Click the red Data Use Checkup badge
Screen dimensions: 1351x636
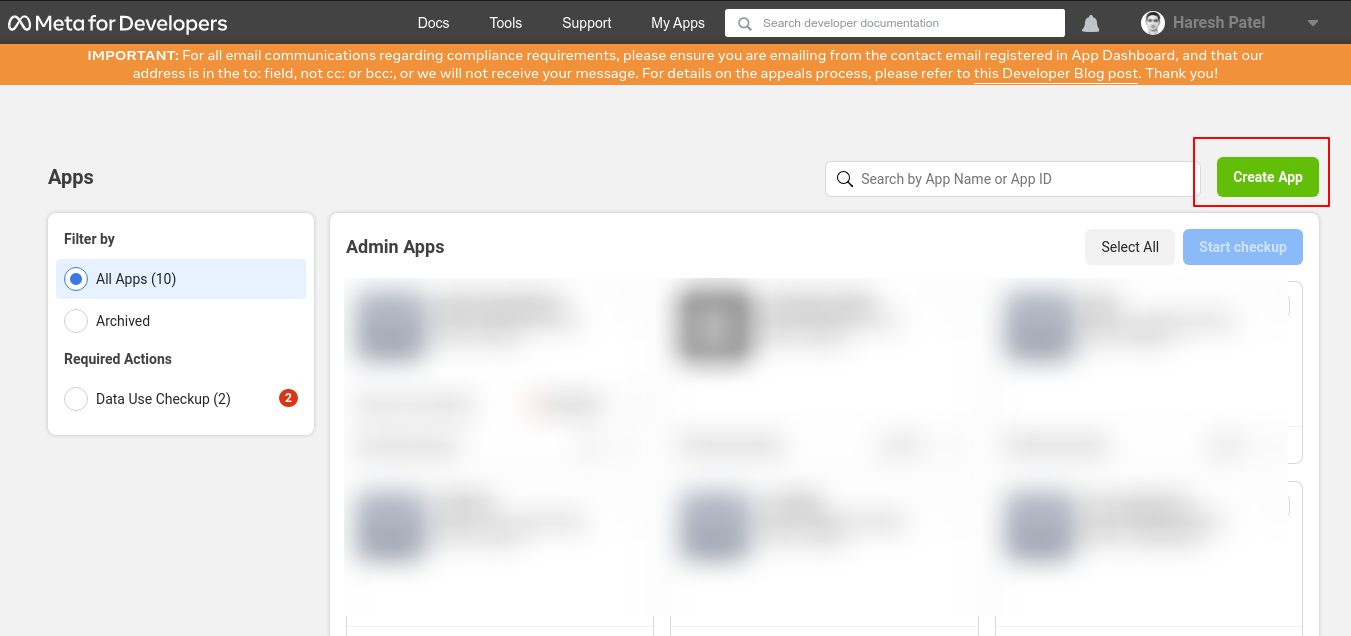(288, 398)
